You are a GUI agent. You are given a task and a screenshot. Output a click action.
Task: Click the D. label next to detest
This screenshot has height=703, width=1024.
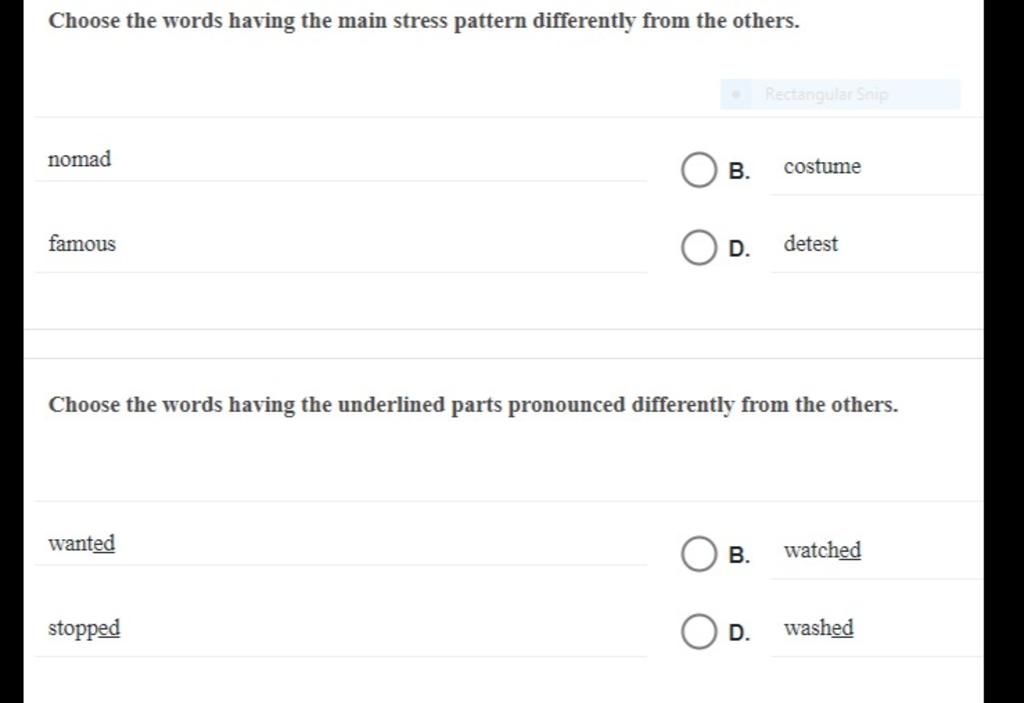(739, 248)
